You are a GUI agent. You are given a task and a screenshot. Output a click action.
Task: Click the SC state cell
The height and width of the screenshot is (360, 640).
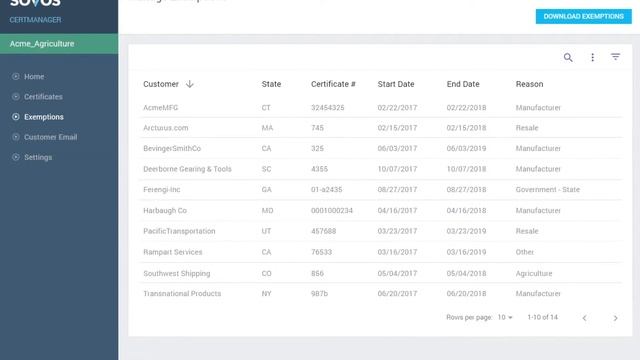(266, 169)
